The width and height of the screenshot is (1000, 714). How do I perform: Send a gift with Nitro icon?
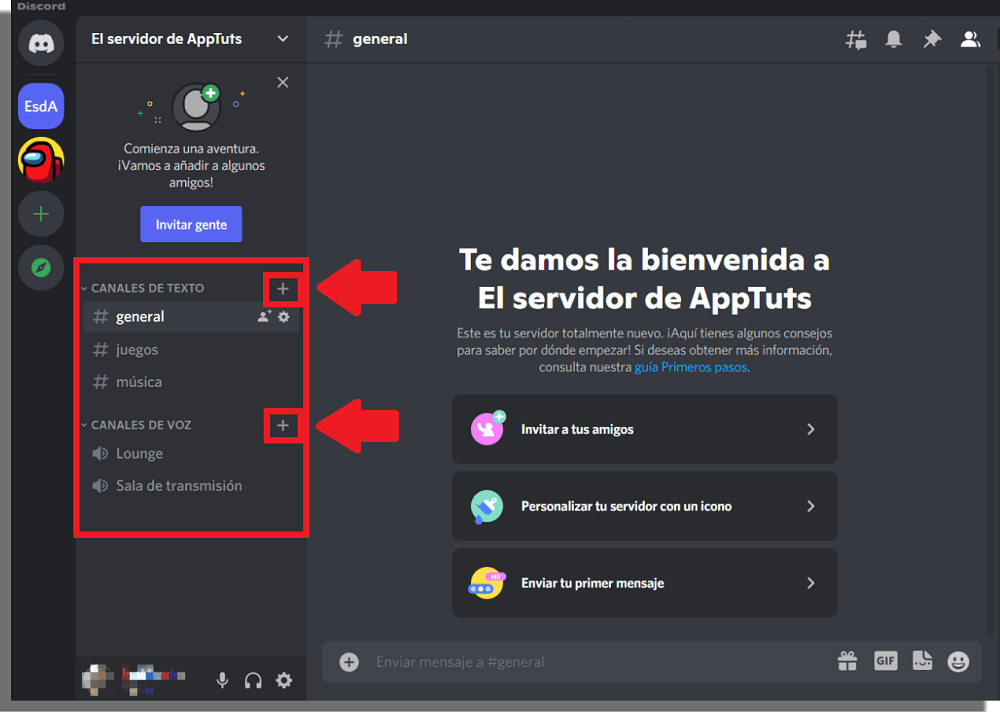point(847,661)
